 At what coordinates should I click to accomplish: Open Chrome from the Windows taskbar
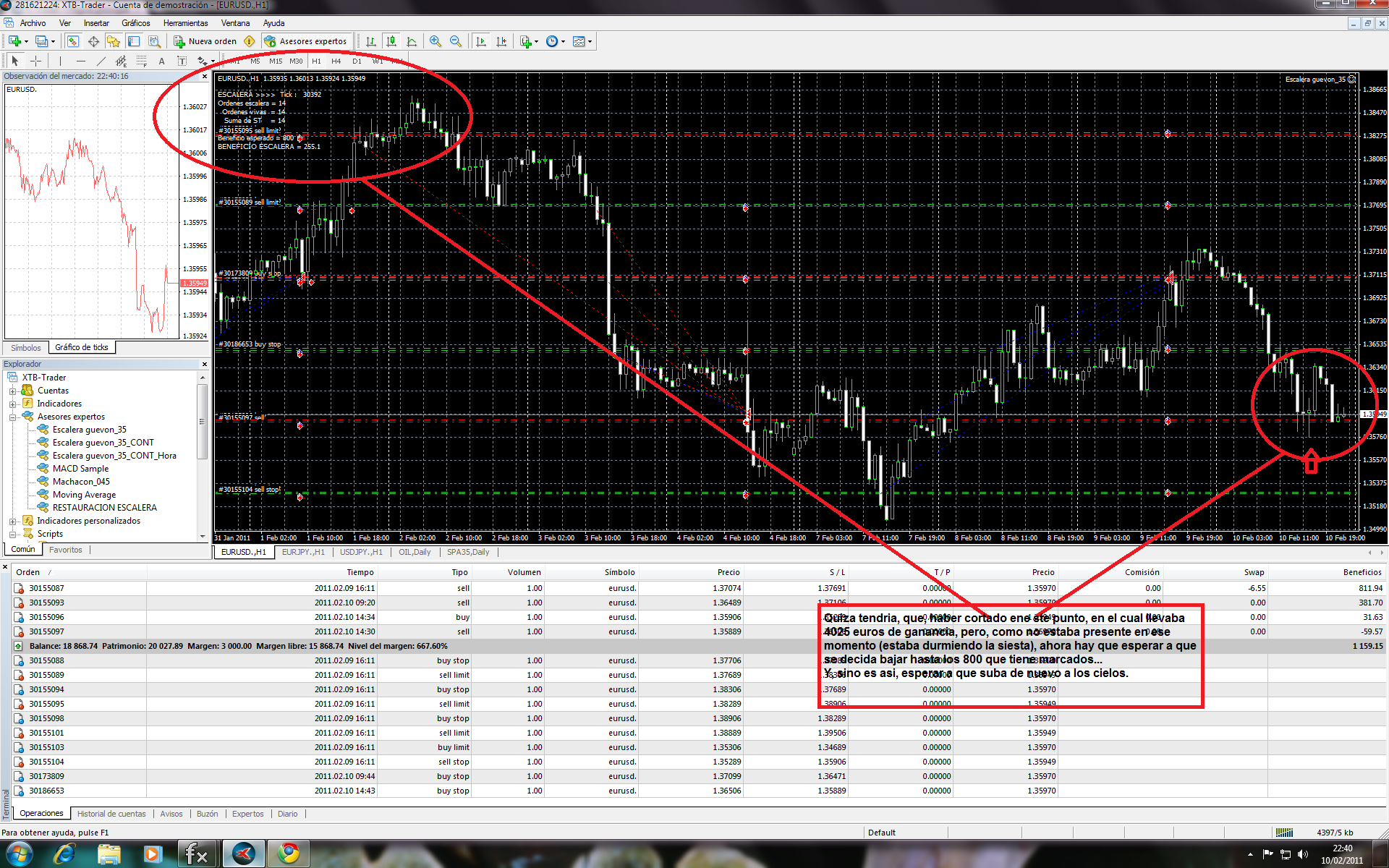[289, 854]
